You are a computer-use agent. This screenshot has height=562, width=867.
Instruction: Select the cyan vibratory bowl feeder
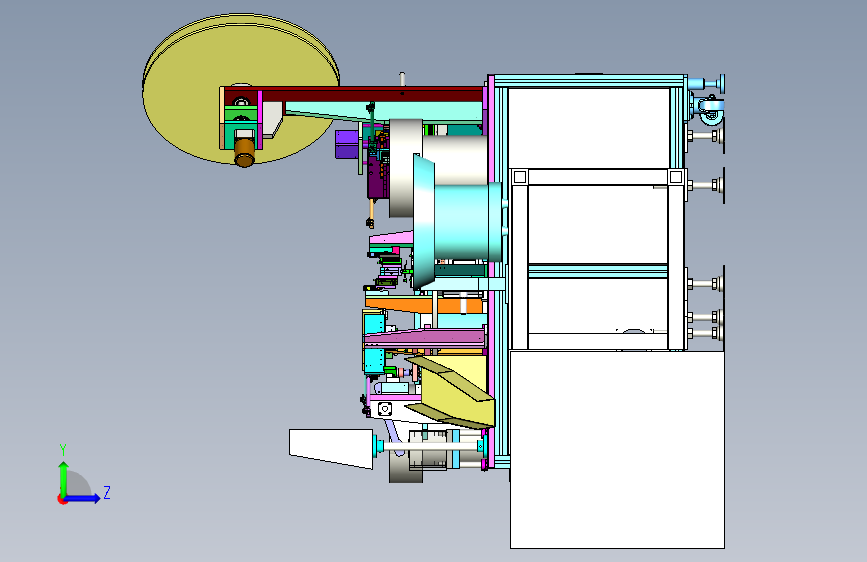[456, 221]
